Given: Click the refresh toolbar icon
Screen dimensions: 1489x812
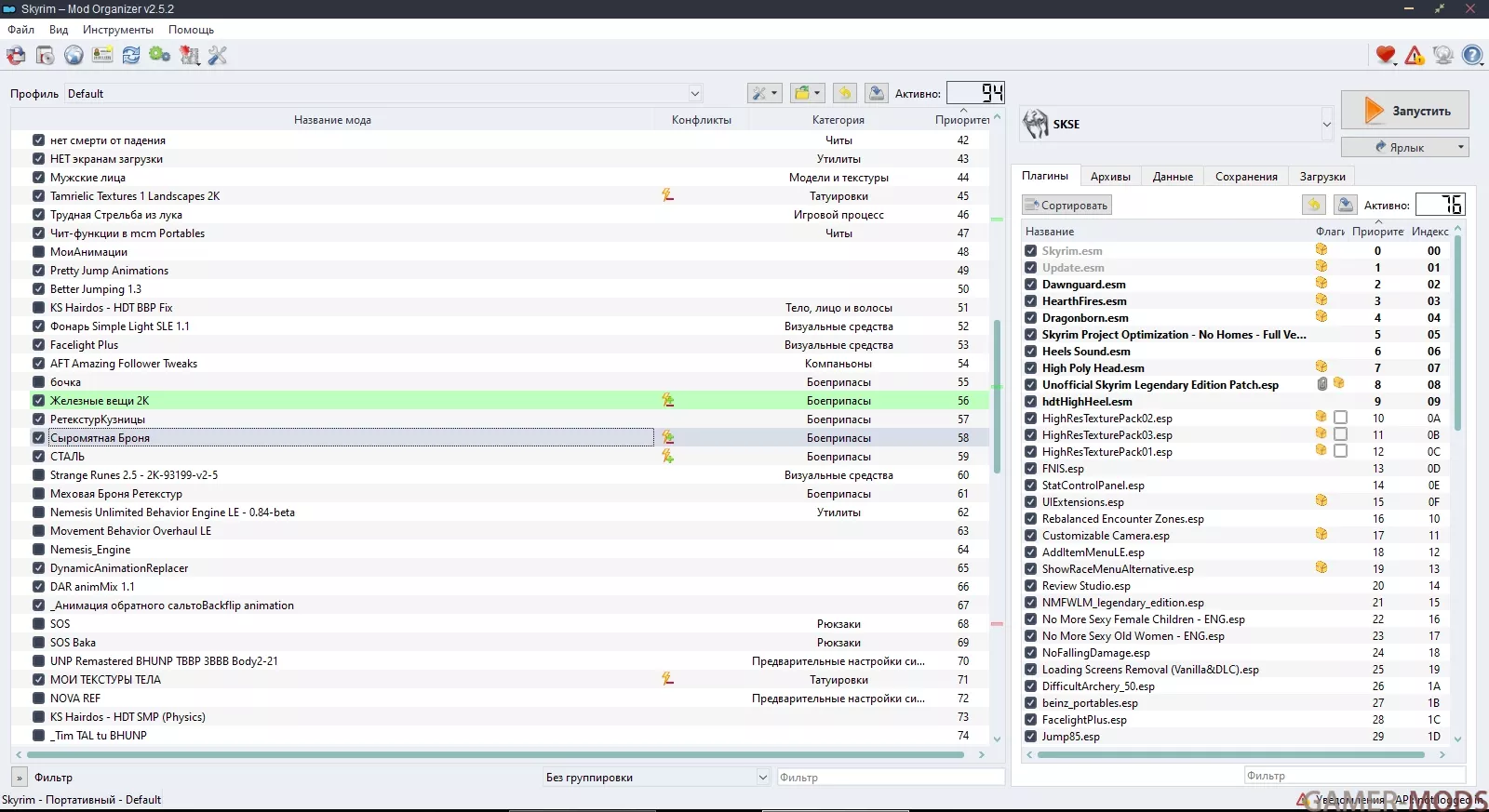Looking at the screenshot, I should [131, 56].
